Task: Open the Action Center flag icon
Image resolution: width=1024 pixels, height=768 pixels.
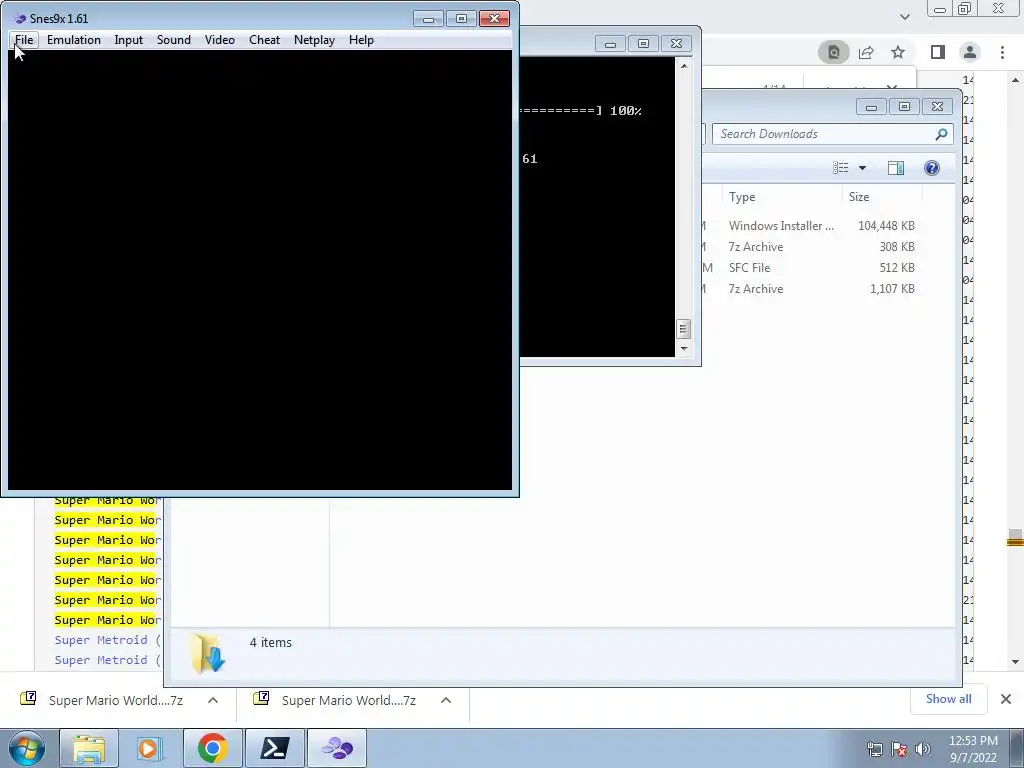Action: click(899, 749)
